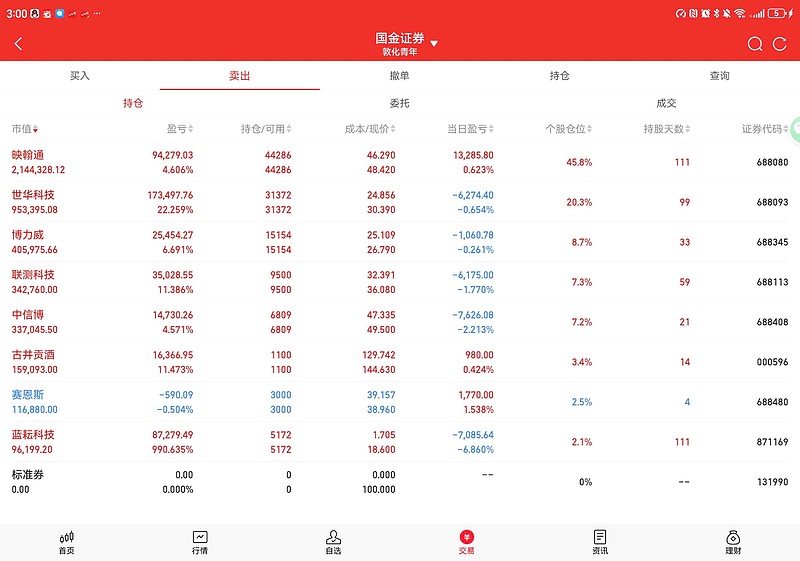Viewport: 800px width, 561px height.
Task: Select the 委托 sub-tab
Action: point(399,103)
